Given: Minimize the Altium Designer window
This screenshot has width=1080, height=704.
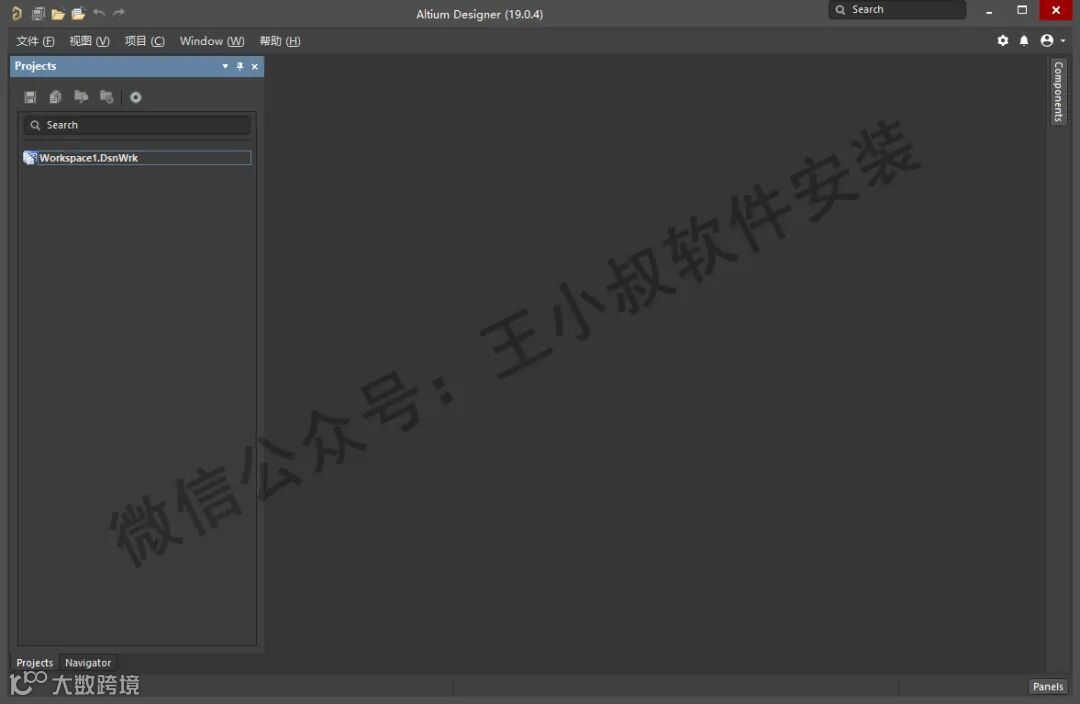Looking at the screenshot, I should (989, 10).
